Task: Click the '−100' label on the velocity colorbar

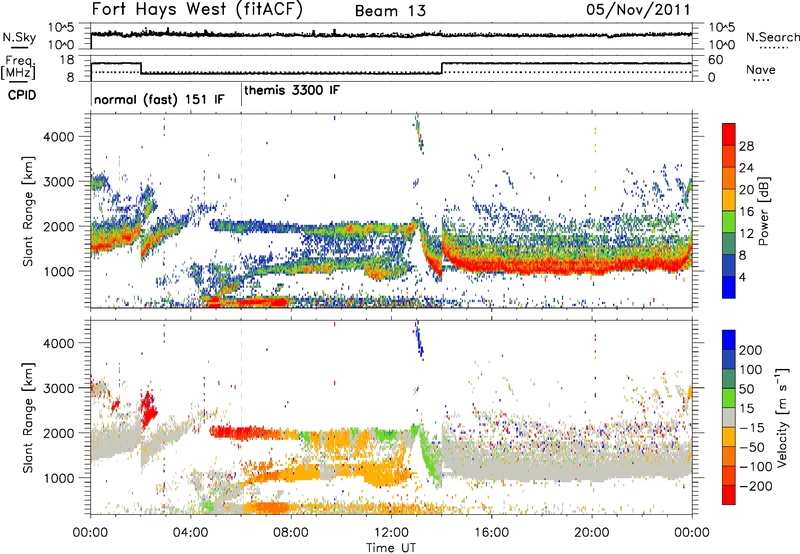Action: click(756, 467)
